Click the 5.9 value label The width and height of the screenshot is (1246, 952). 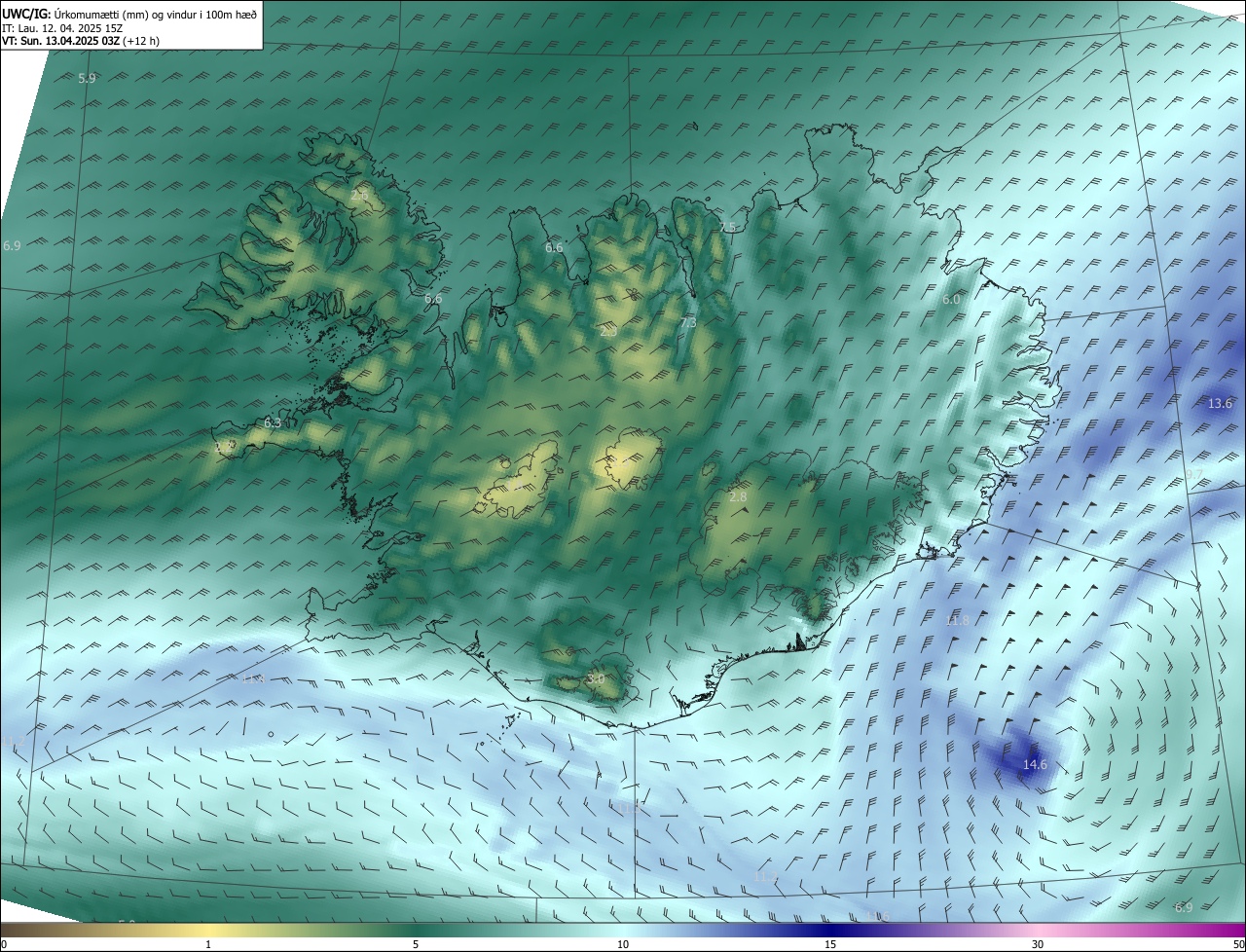pyautogui.click(x=87, y=78)
